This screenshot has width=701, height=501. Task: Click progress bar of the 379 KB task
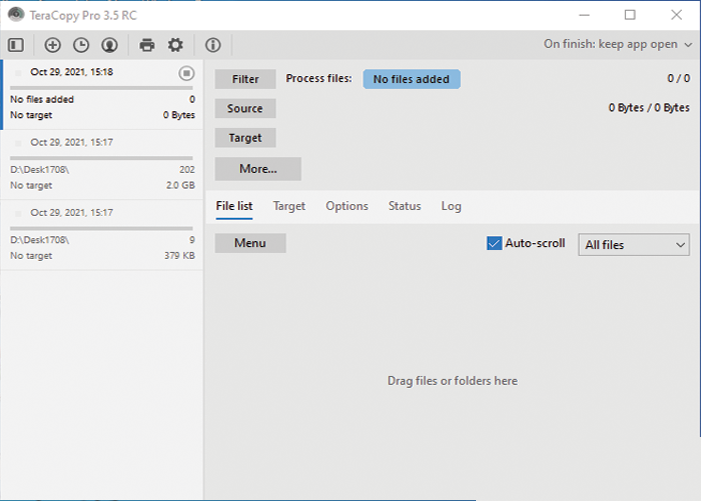[101, 228]
